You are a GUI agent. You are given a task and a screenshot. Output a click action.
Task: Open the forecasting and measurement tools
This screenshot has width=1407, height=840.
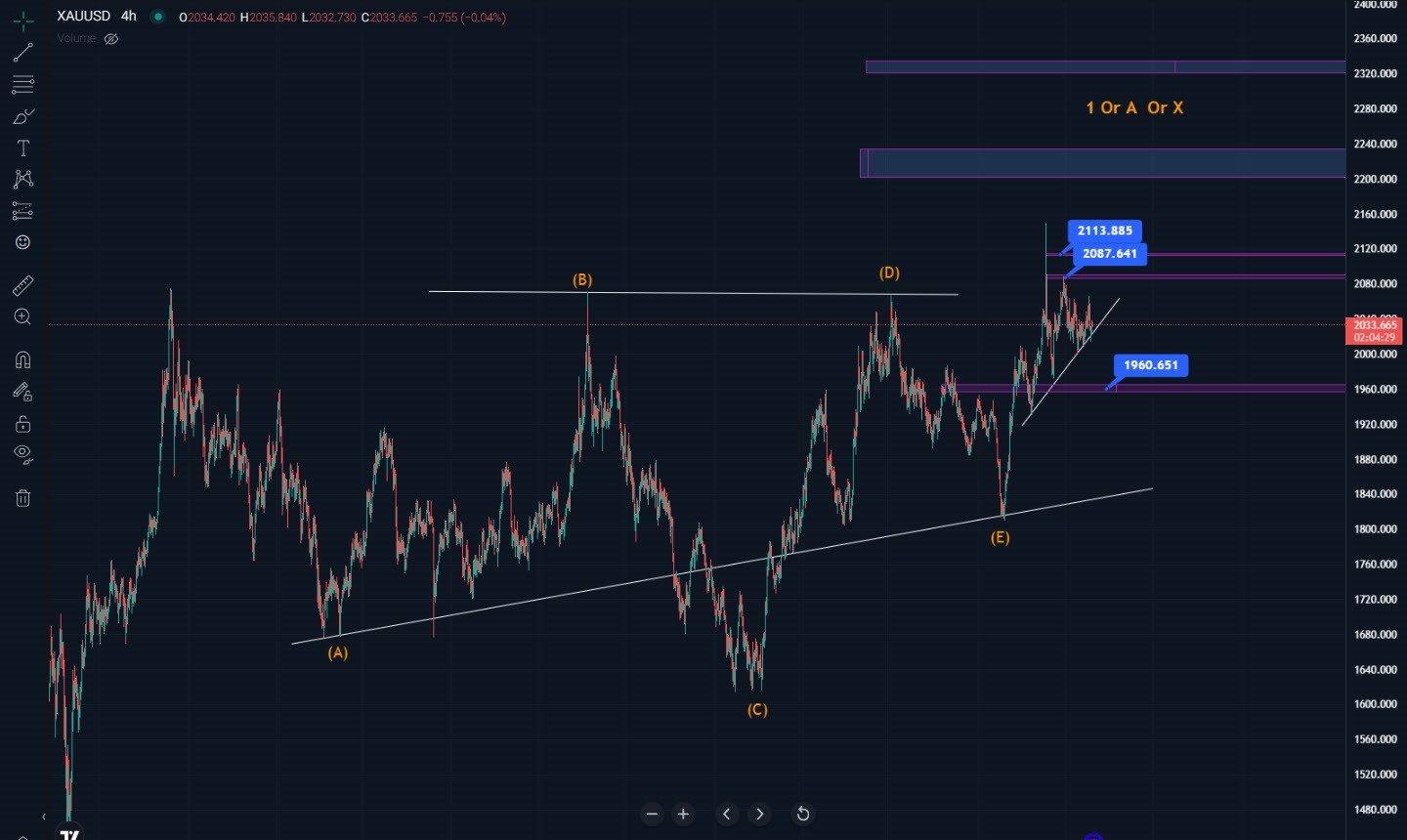tap(22, 211)
